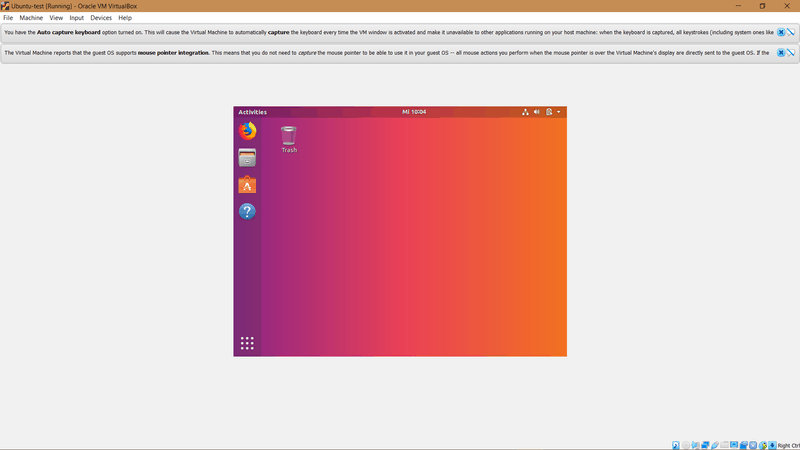Open the Help menu
800x450 pixels.
point(125,18)
